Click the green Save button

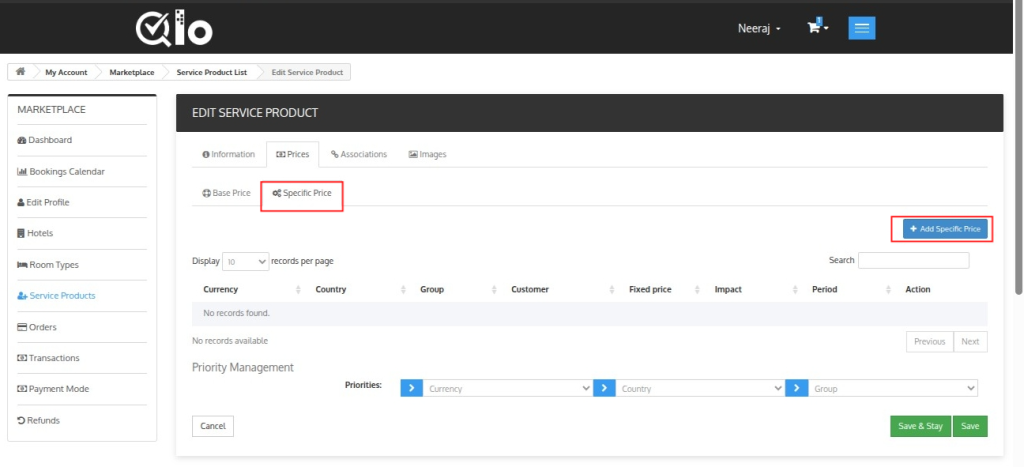pyautogui.click(x=970, y=426)
